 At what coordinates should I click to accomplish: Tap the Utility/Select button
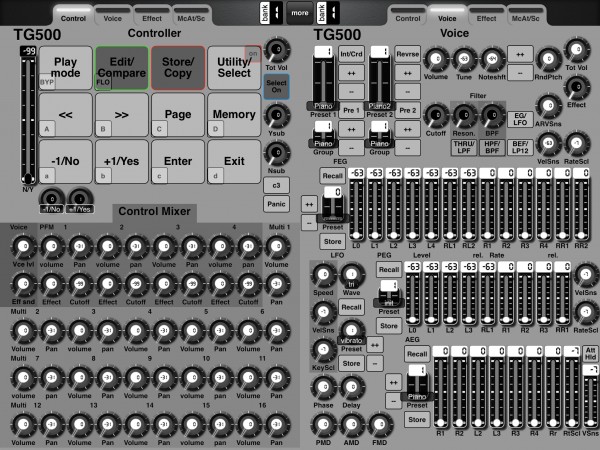tap(234, 68)
